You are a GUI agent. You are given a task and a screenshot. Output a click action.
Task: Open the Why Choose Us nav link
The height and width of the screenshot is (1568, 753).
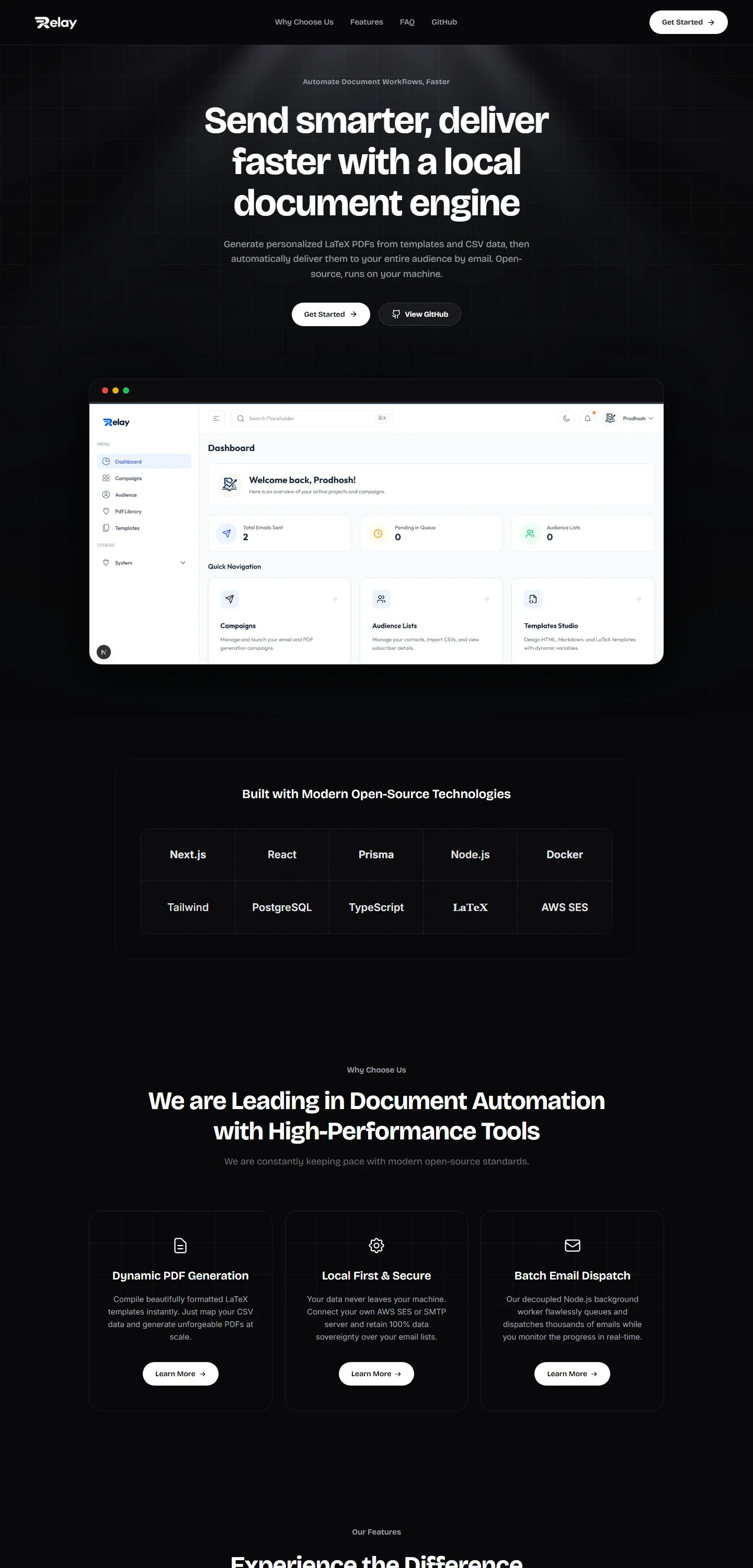304,22
